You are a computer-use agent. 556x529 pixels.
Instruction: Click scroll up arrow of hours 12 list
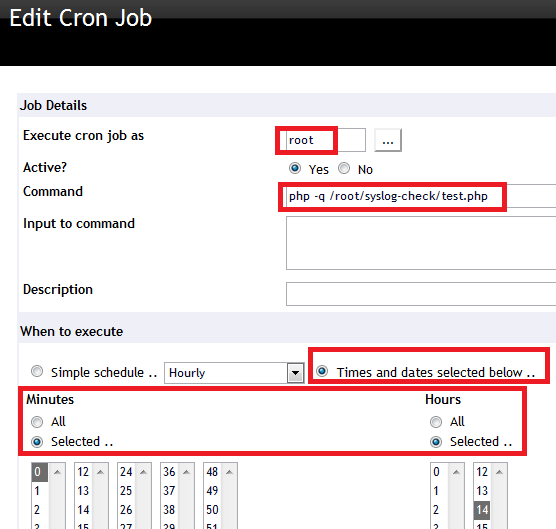[x=499, y=472]
